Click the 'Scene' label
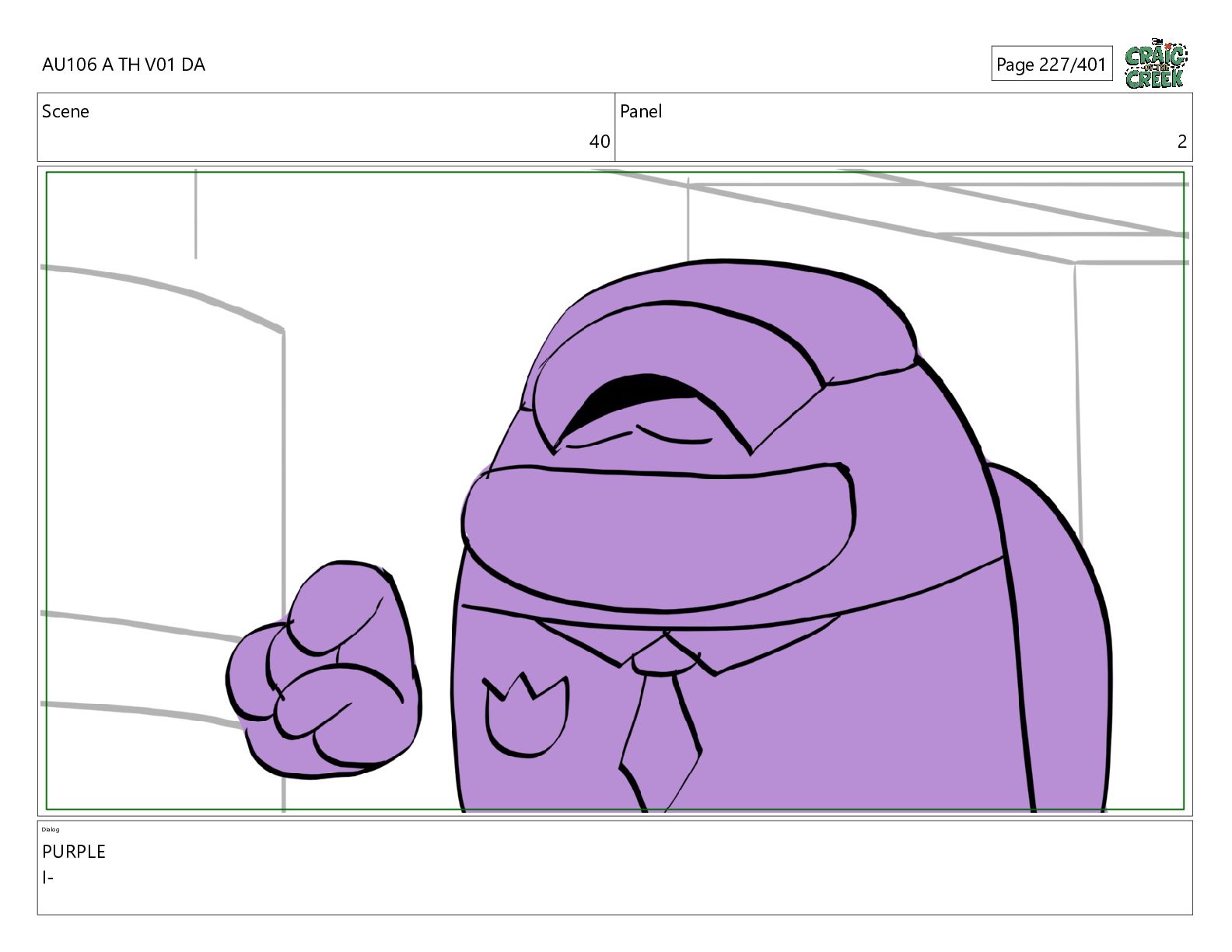1232x952 pixels. pos(65,111)
